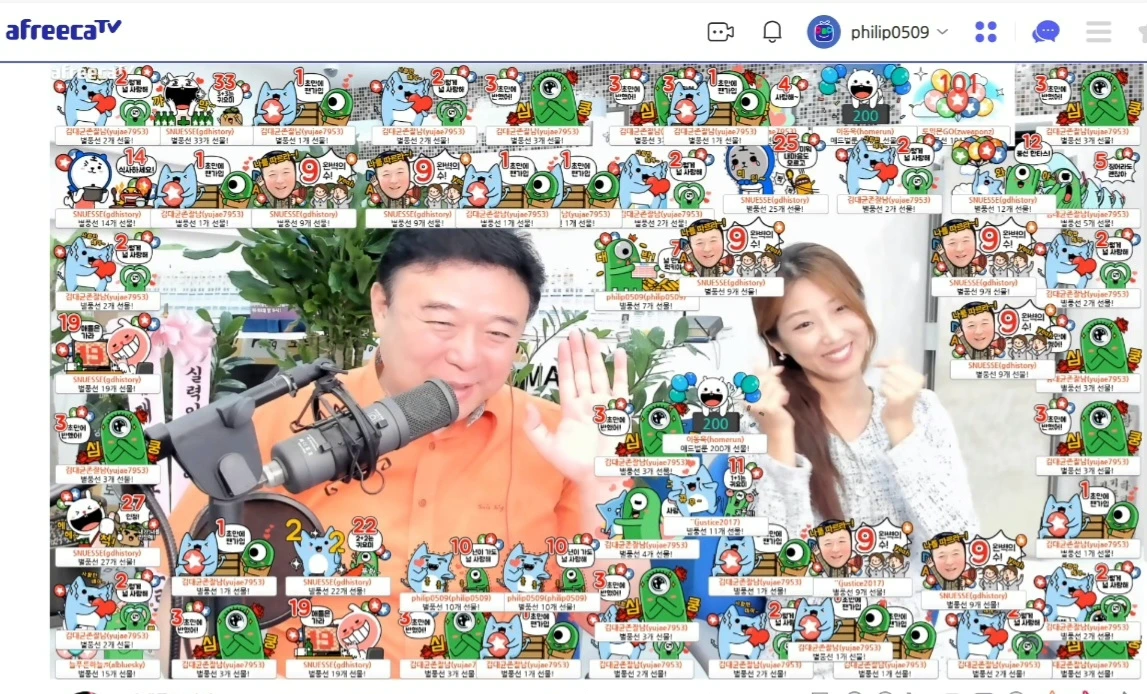Click the live video player area
The image size is (1147, 694).
595,371
